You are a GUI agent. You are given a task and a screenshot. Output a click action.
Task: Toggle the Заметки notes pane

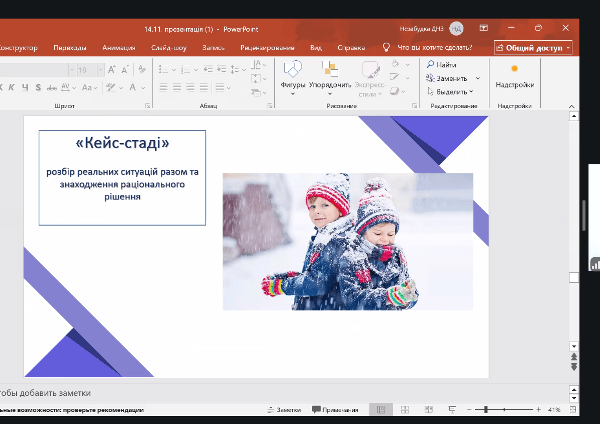[283, 410]
